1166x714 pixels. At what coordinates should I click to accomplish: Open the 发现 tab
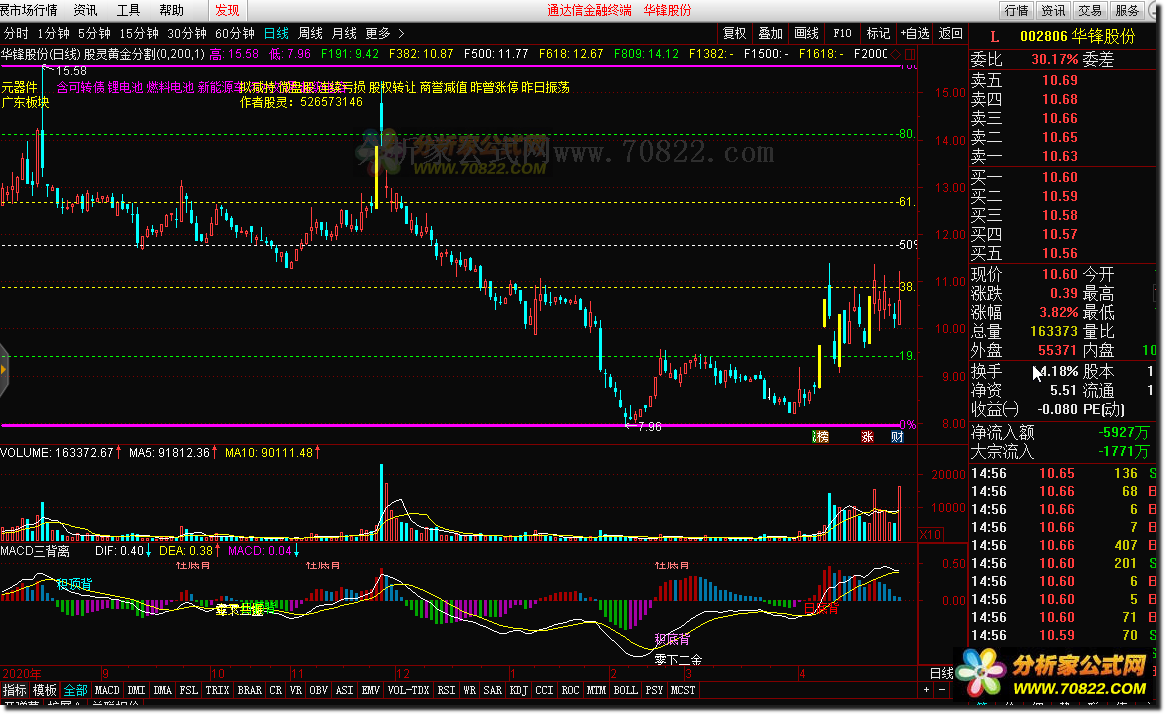[228, 10]
